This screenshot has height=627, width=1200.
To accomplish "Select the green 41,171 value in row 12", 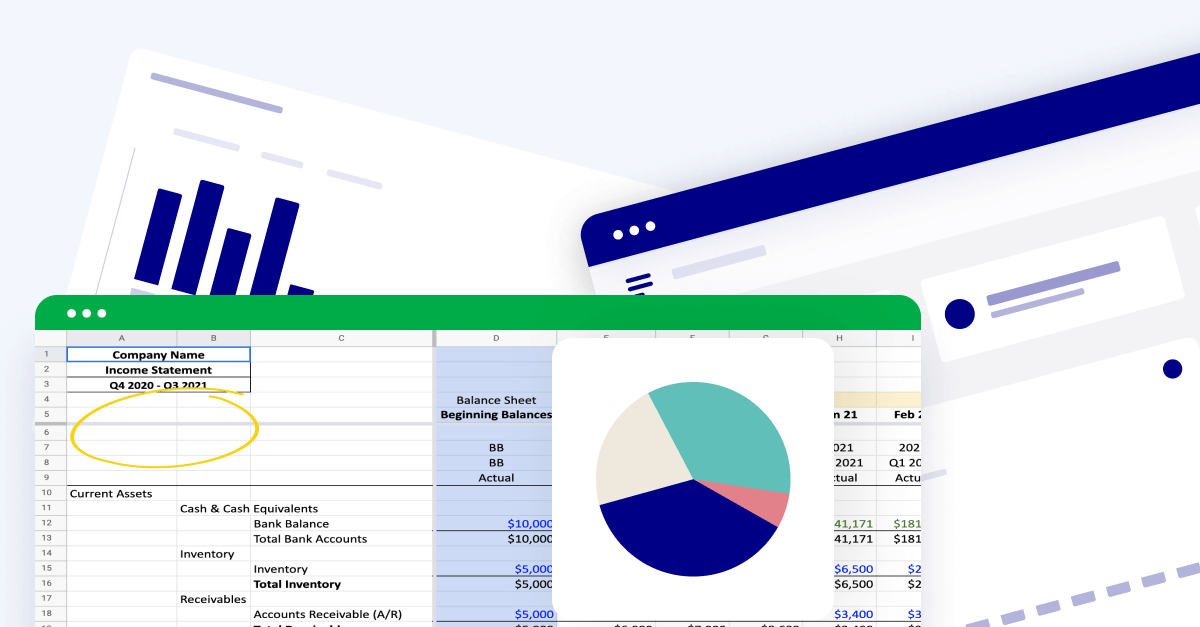I will [853, 523].
